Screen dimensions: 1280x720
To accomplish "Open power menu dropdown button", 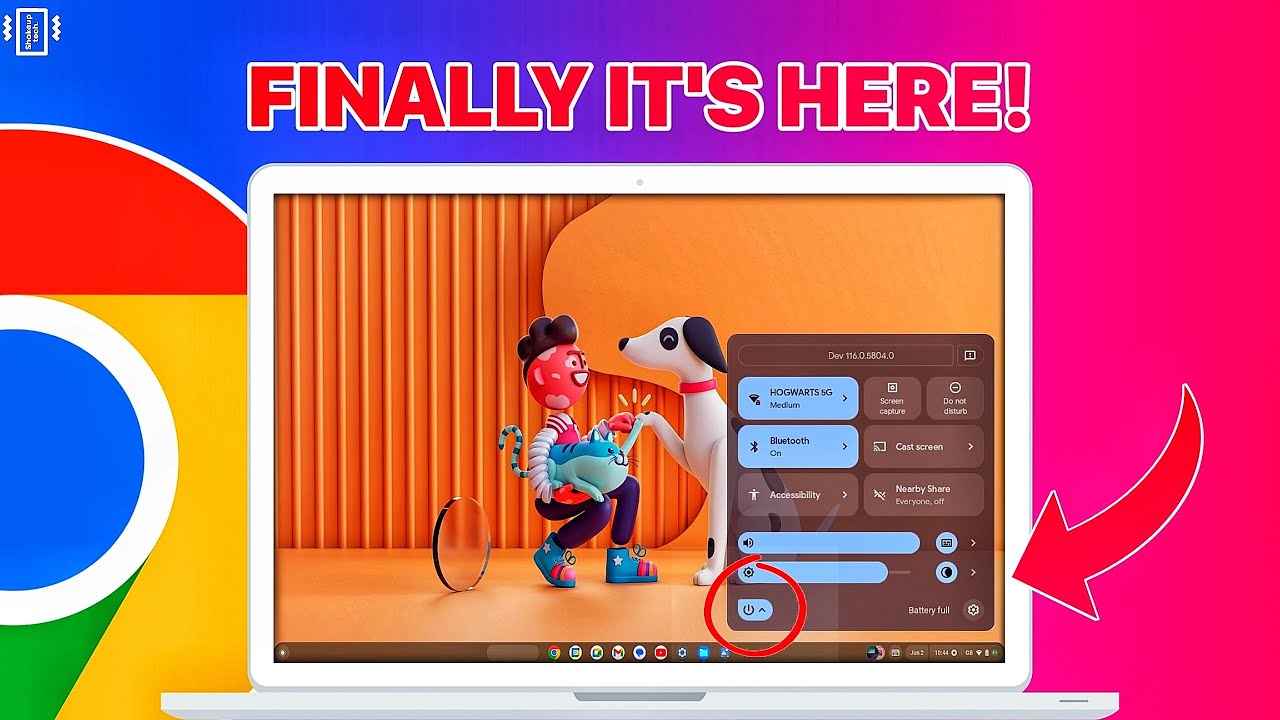I will pos(755,610).
